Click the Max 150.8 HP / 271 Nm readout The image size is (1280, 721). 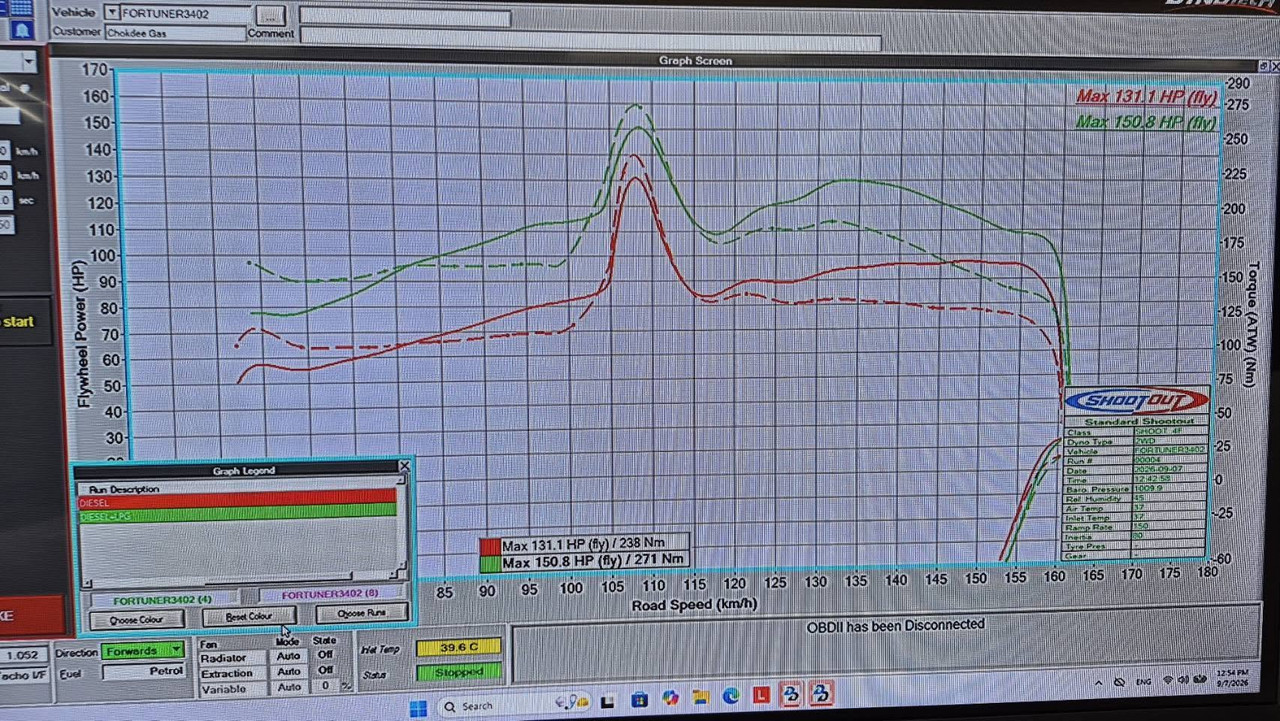tap(593, 561)
